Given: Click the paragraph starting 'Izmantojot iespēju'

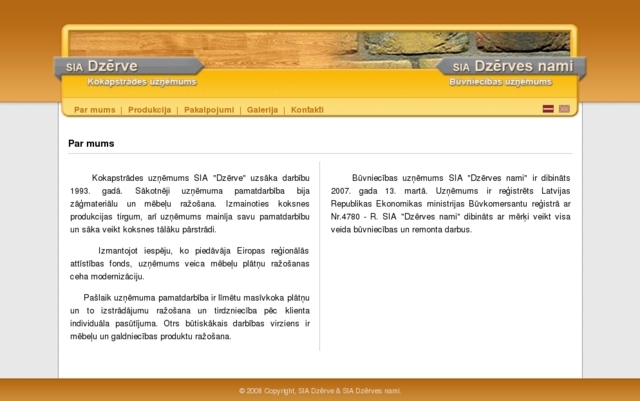Looking at the screenshot, I should pos(190,263).
